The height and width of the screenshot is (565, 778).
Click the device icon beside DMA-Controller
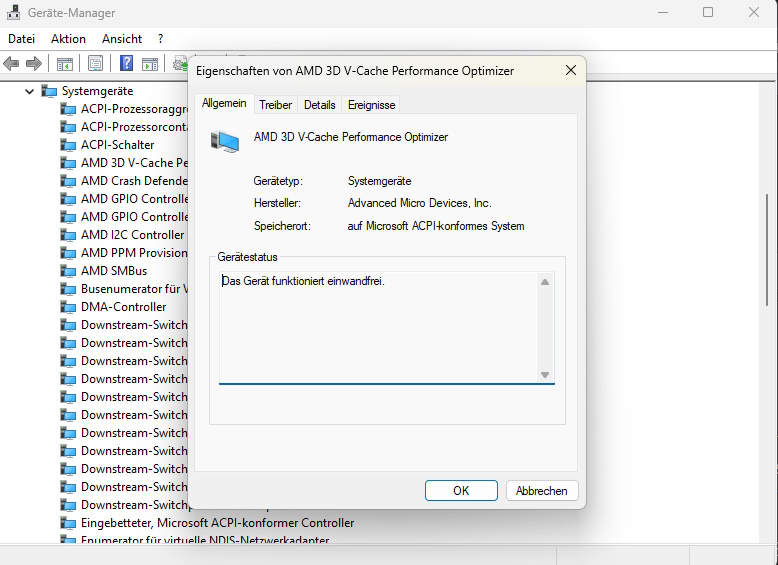pos(68,307)
